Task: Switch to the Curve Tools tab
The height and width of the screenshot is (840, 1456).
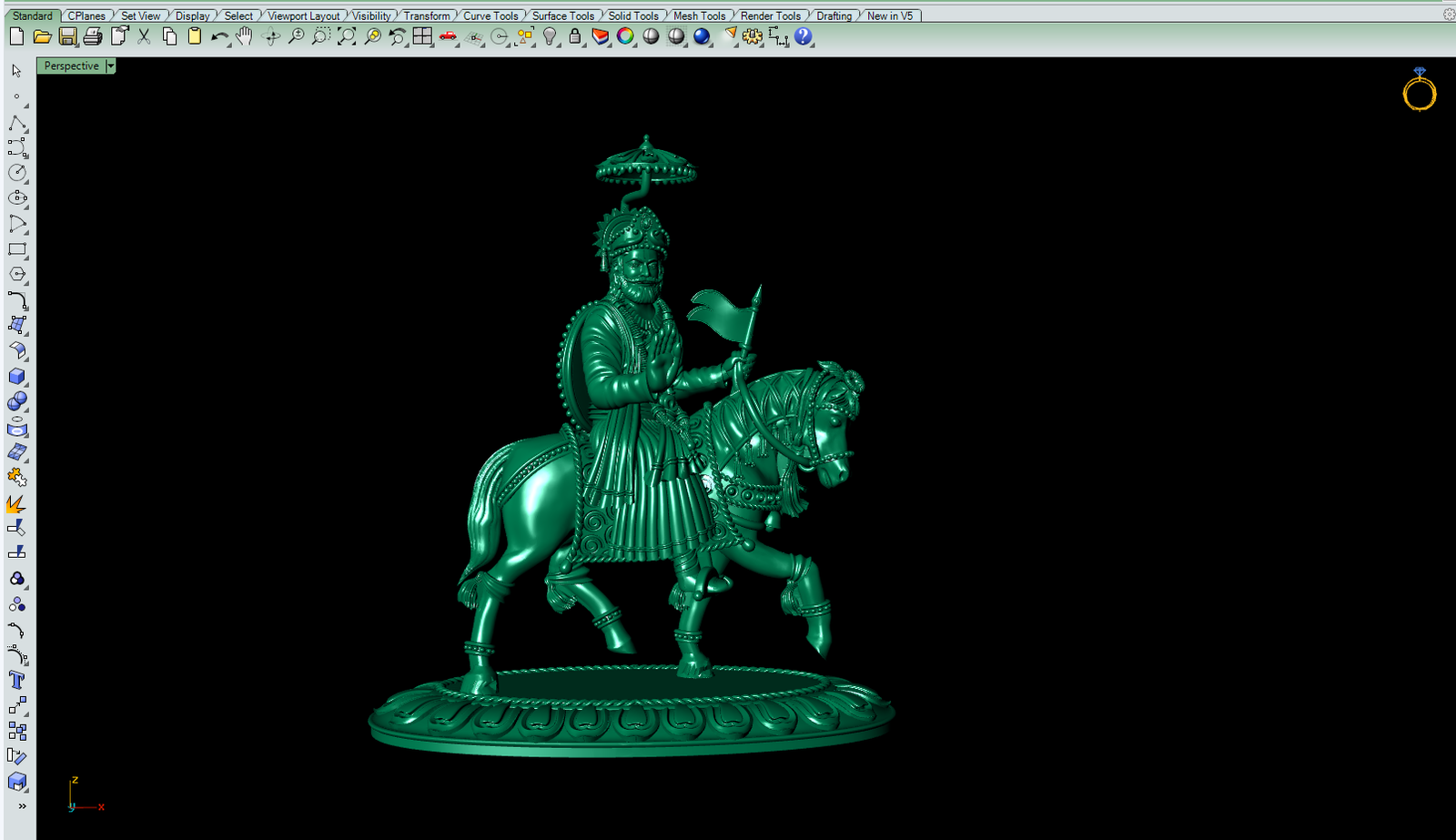Action: tap(490, 15)
